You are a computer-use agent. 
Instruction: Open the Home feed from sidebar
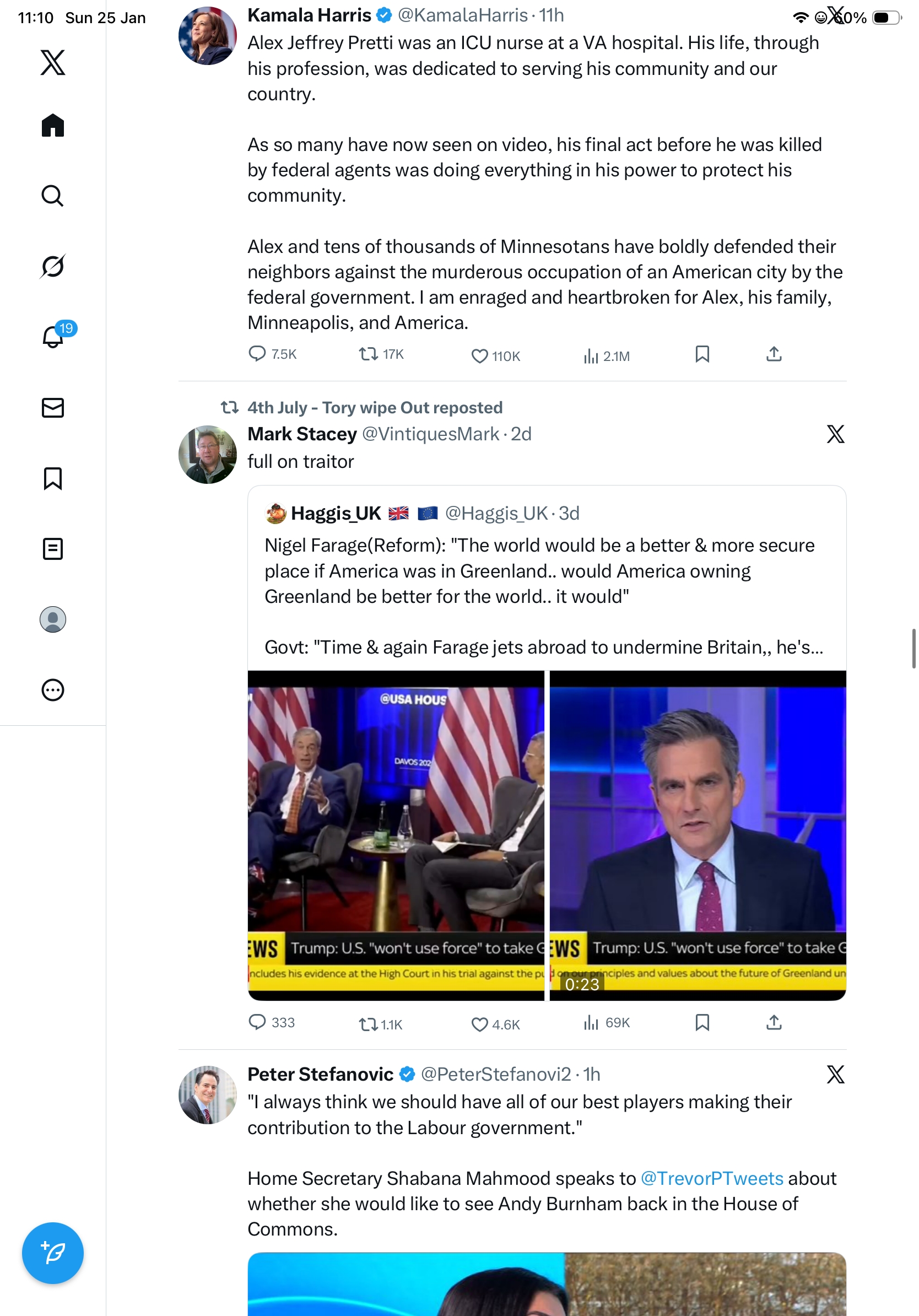coord(53,125)
